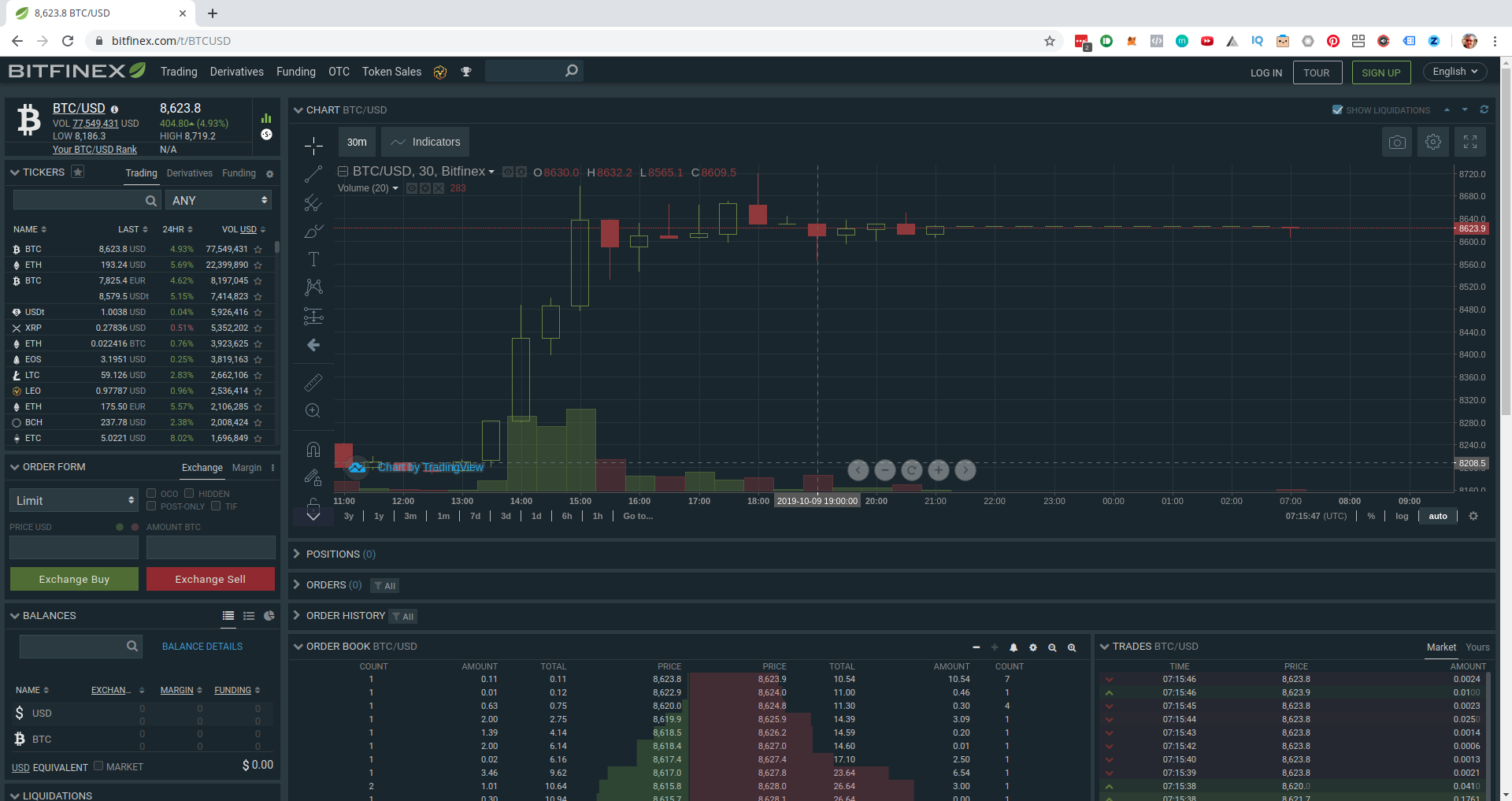Select the patterns drawing tool
This screenshot has height=801, width=1512.
coord(313,287)
